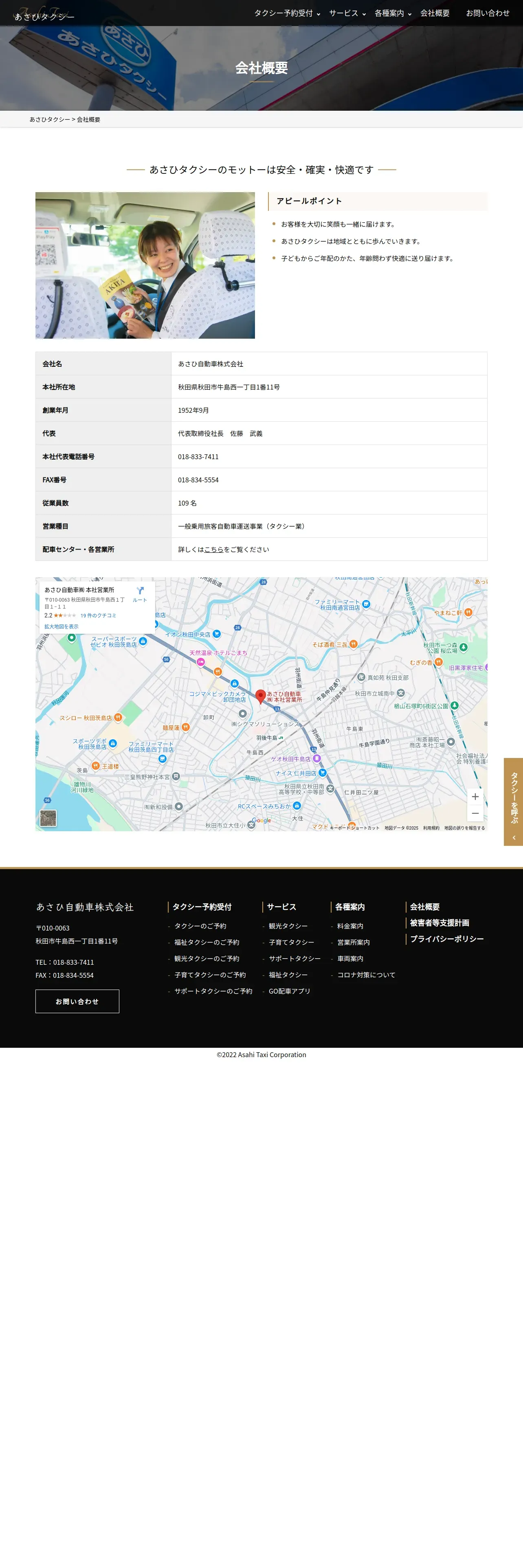The width and height of the screenshot is (523, 1568).
Task: Open footer service link 子育てタクシー
Action: 292,942
